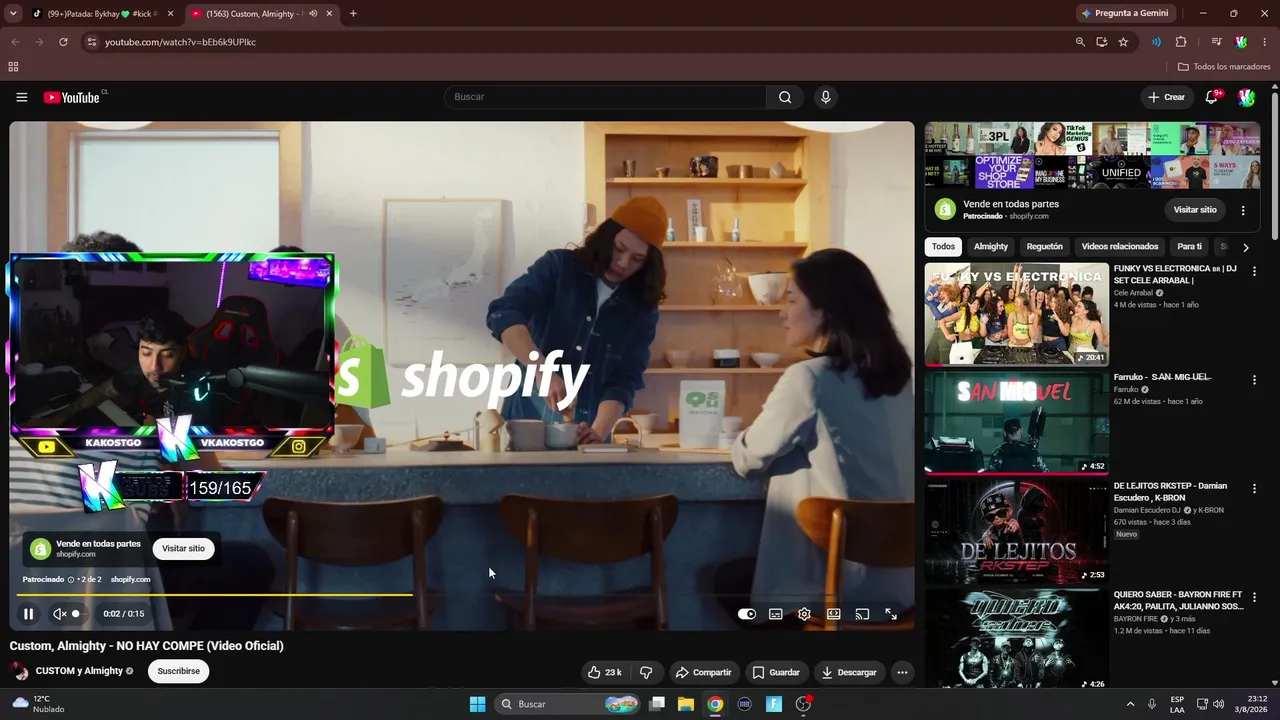Cast the video to a TV
The width and height of the screenshot is (1280, 720).
coord(862,614)
